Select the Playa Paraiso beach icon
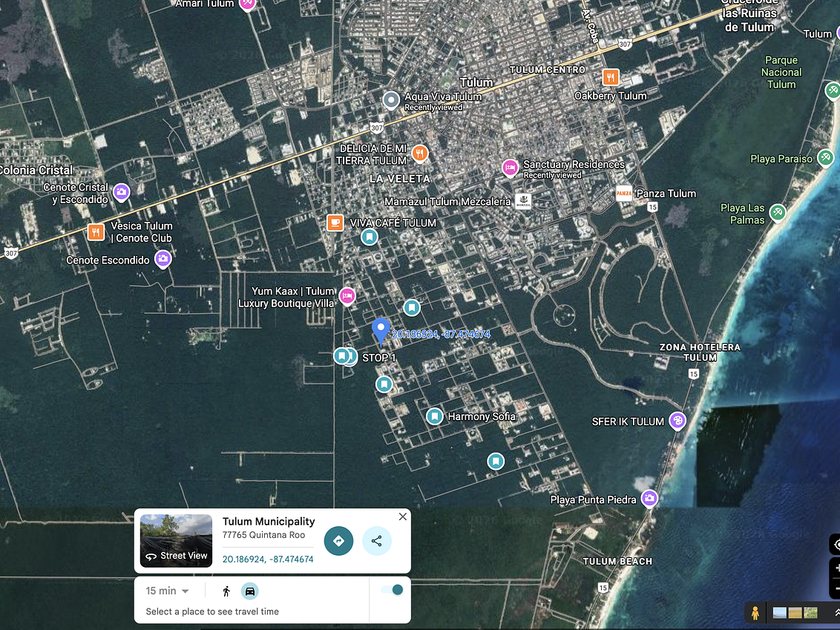 tap(825, 158)
